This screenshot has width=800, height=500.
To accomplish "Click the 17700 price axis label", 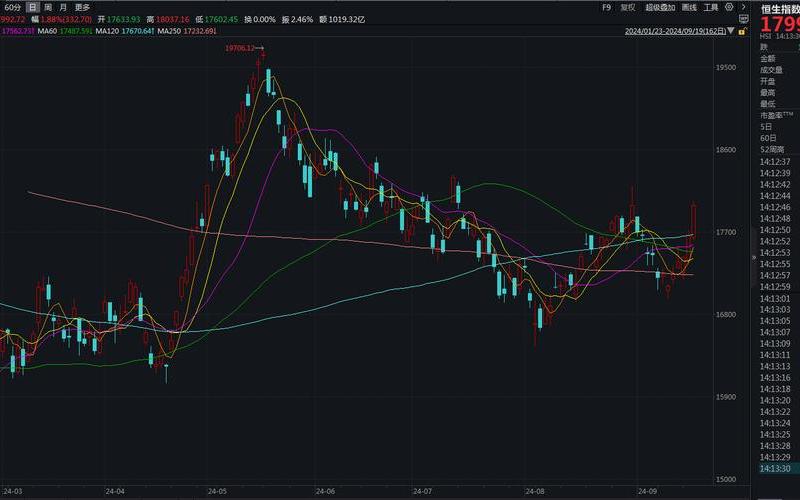I will (x=726, y=232).
